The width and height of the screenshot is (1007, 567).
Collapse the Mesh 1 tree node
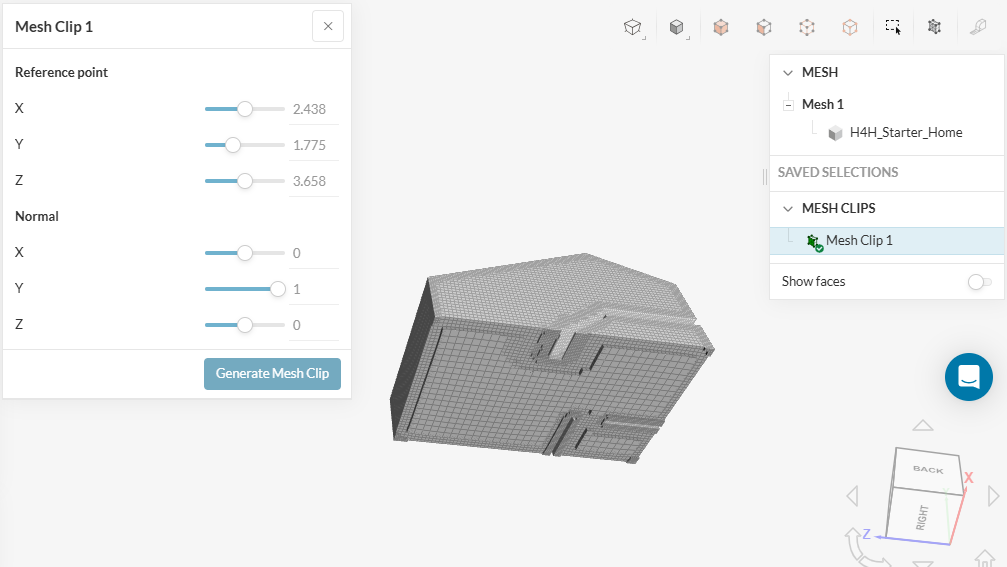[789, 105]
